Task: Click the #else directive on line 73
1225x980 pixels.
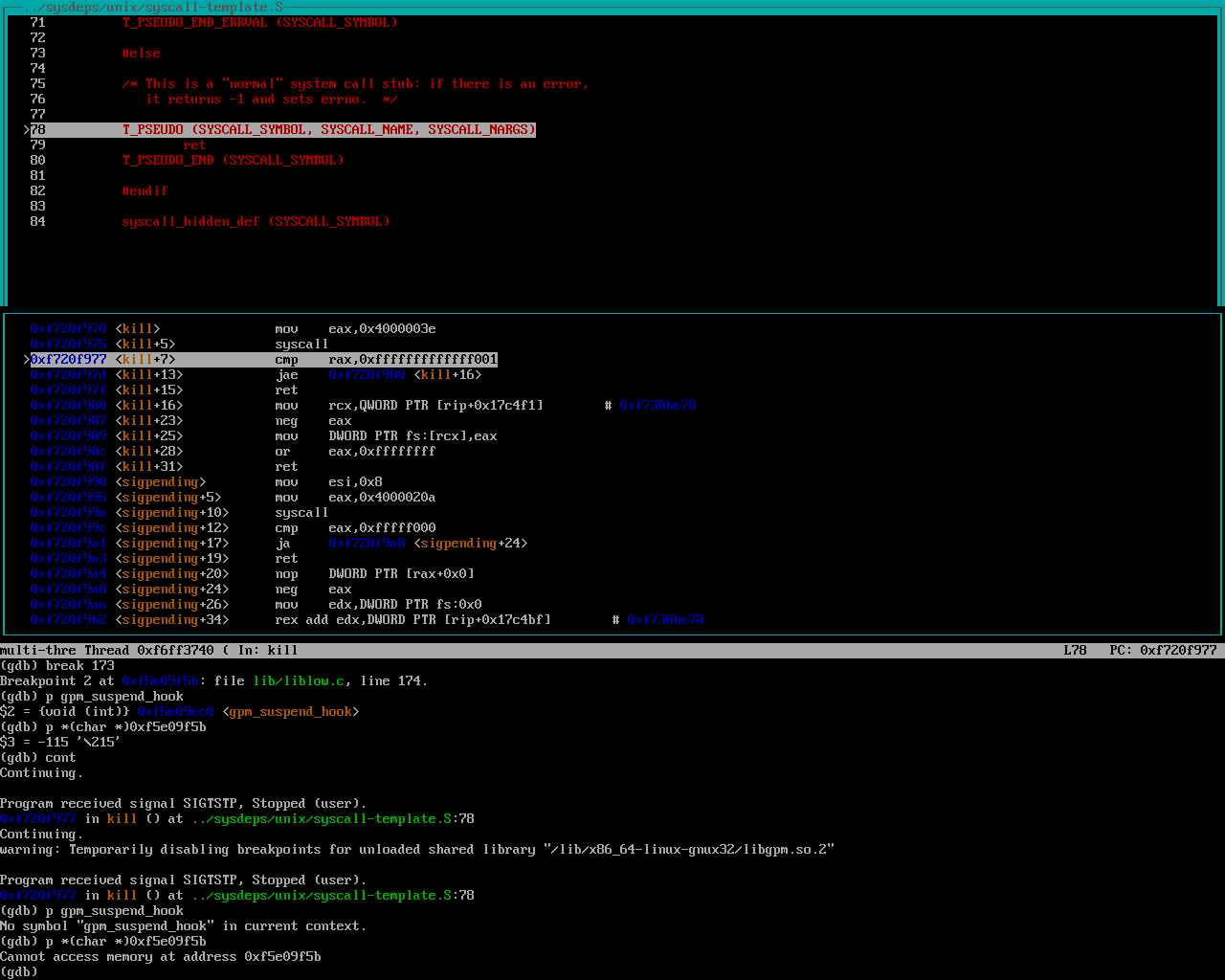Action: pyautogui.click(x=141, y=53)
